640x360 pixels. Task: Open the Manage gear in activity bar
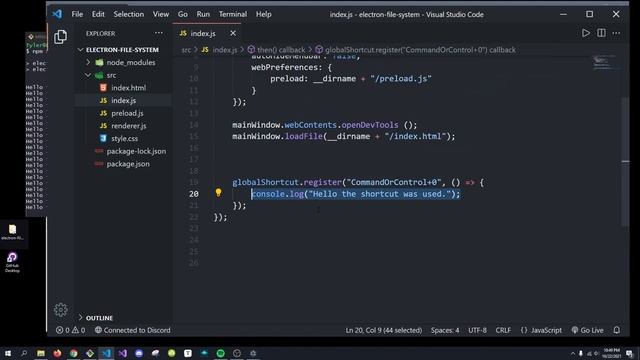pyautogui.click(x=60, y=310)
